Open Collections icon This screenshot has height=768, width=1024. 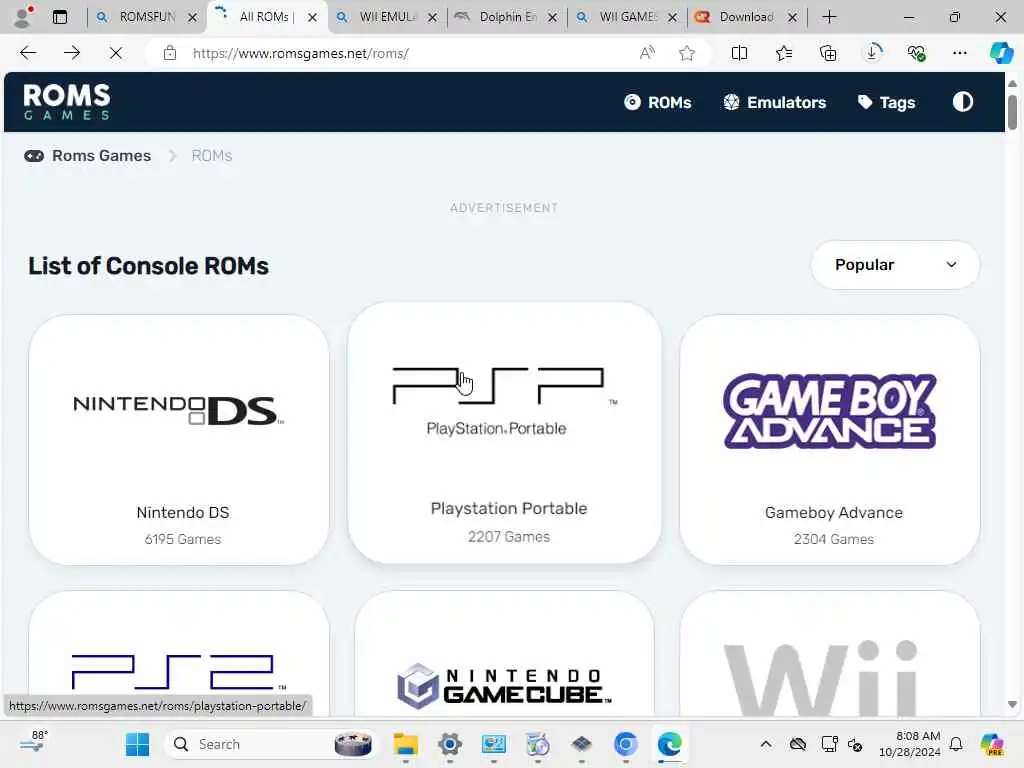pyautogui.click(x=828, y=53)
